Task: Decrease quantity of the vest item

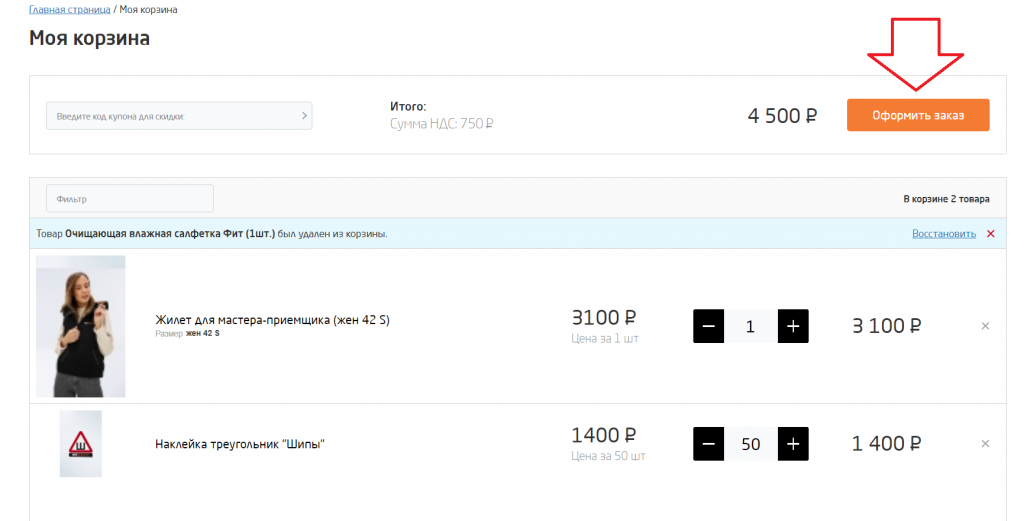Action: tap(708, 326)
